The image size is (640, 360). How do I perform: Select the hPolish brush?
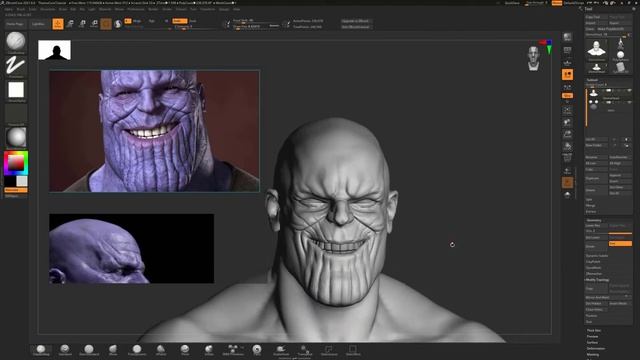(161, 350)
